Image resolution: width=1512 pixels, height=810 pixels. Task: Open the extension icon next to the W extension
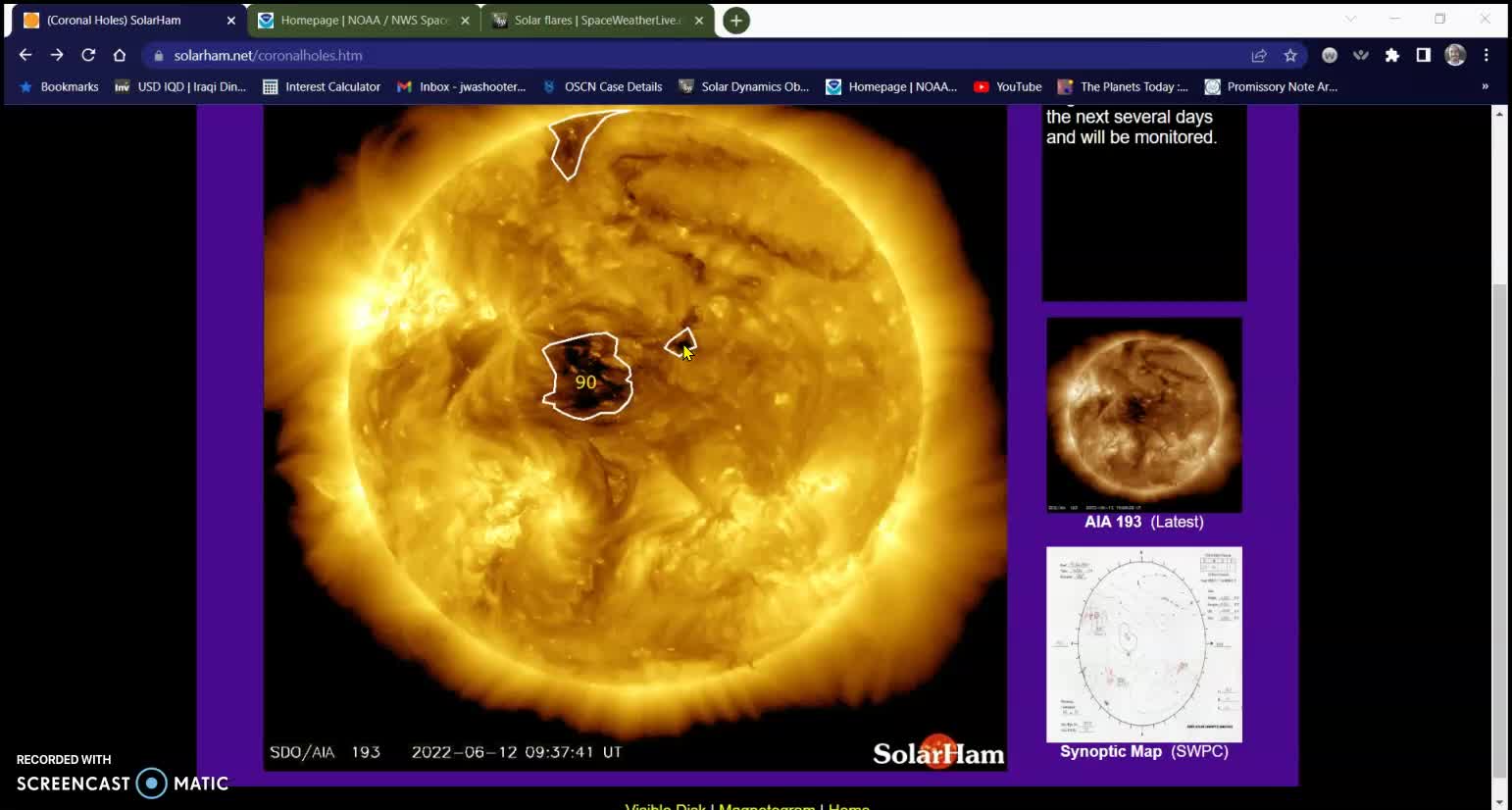pos(1361,56)
